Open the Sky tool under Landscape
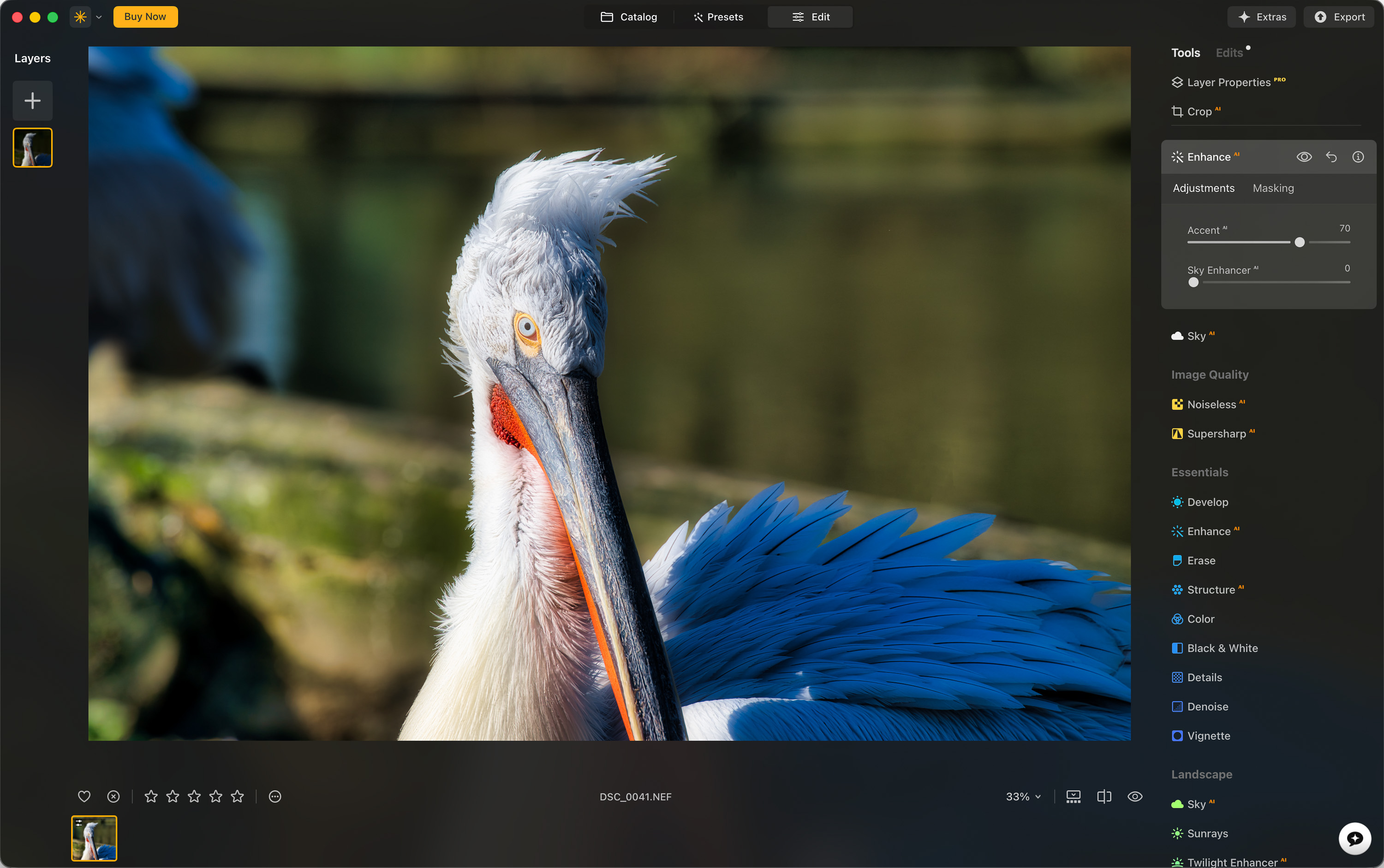Image resolution: width=1384 pixels, height=868 pixels. 1193,804
